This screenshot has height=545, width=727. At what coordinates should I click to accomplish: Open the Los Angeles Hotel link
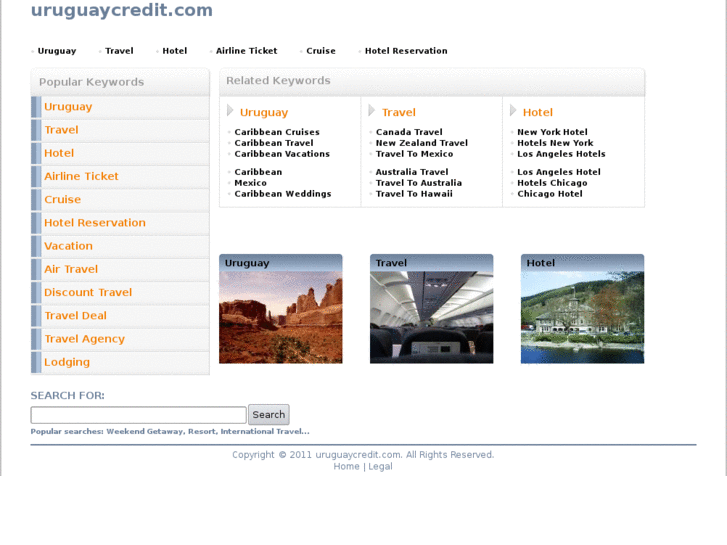point(559,172)
